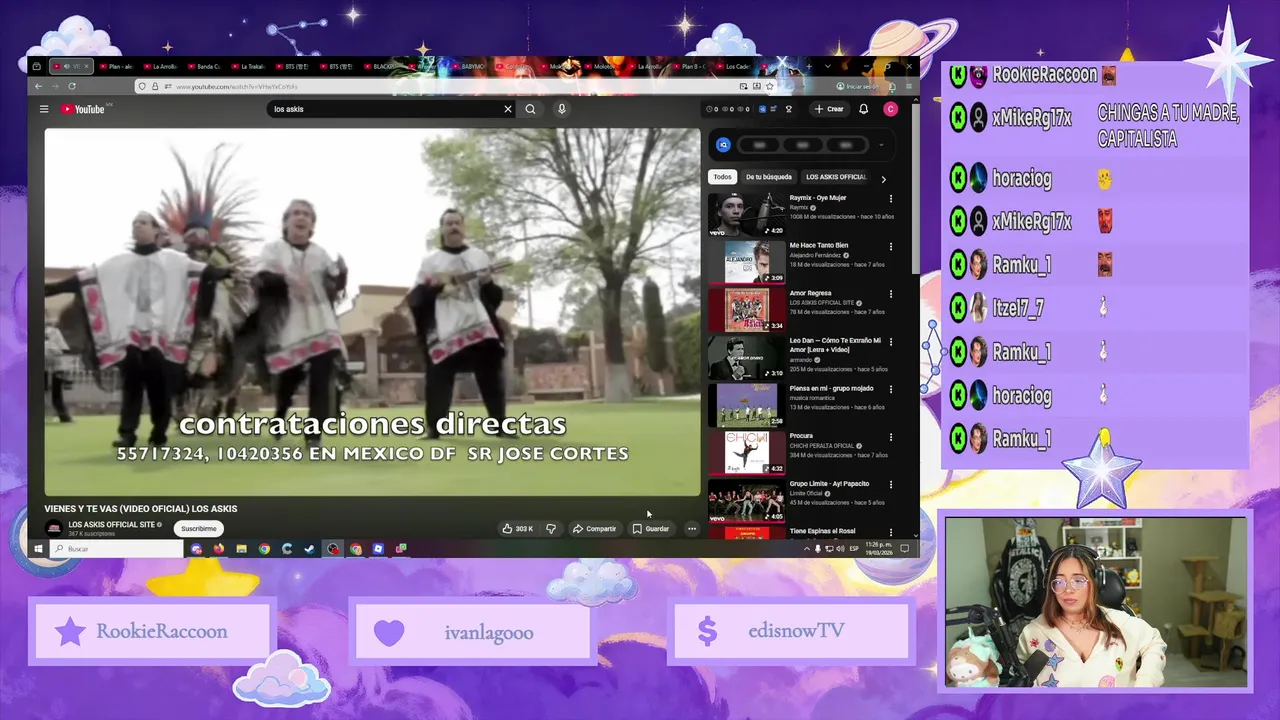Play Me Hace Tanto Bien thumbnail
The height and width of the screenshot is (720, 1280).
pos(747,262)
